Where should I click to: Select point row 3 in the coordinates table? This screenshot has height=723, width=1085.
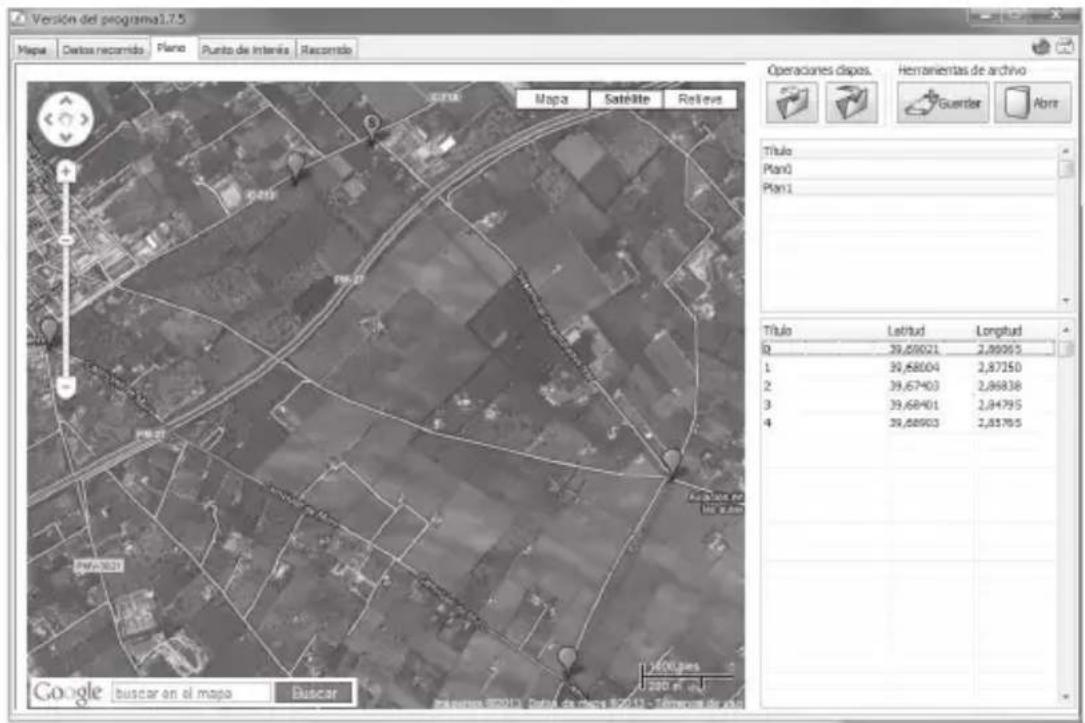pyautogui.click(x=909, y=405)
